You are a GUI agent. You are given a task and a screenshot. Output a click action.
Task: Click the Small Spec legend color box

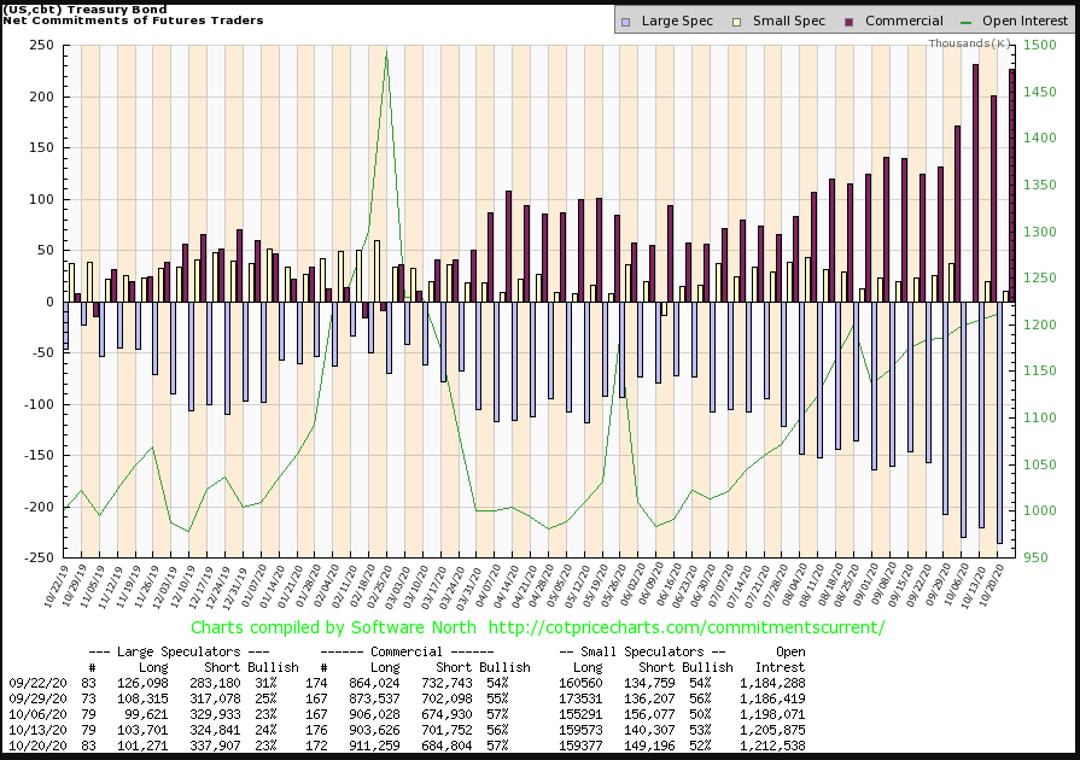(738, 21)
